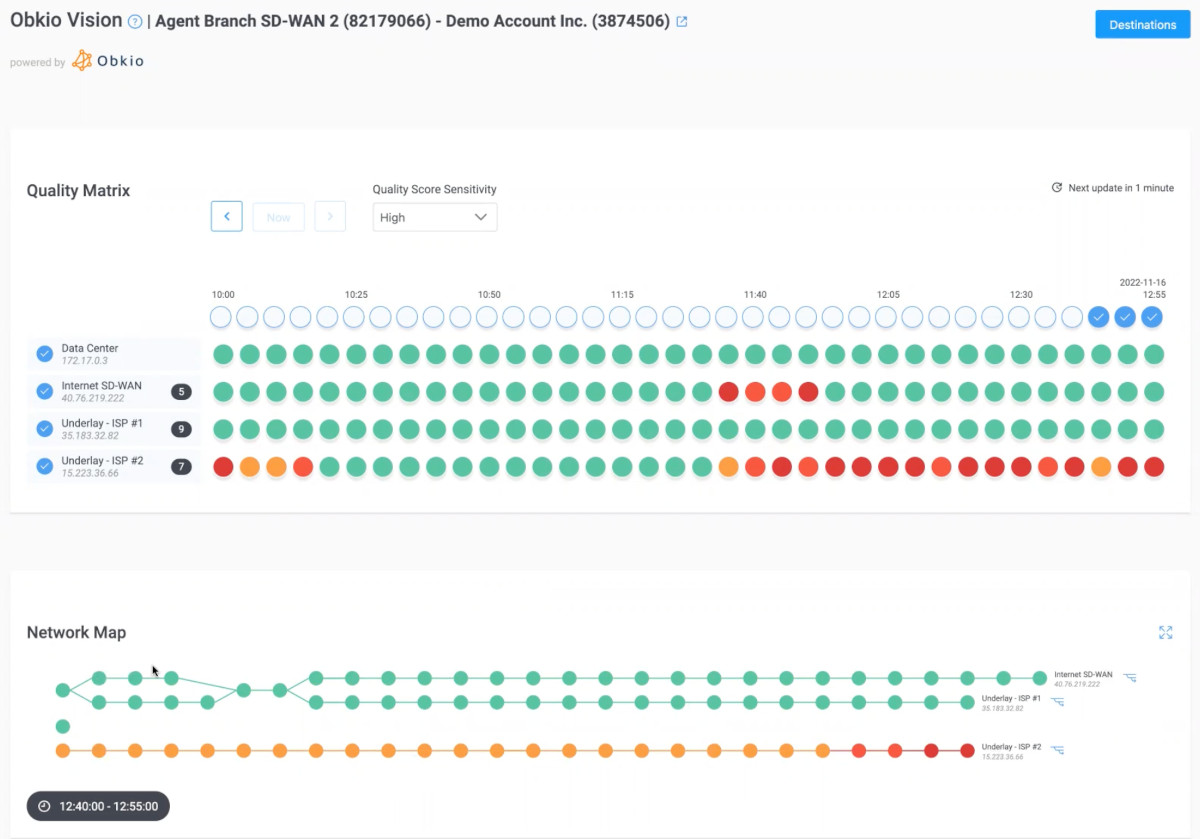This screenshot has width=1200, height=839.
Task: Toggle the Internet SD-WAN row selection
Action: [x=44, y=391]
